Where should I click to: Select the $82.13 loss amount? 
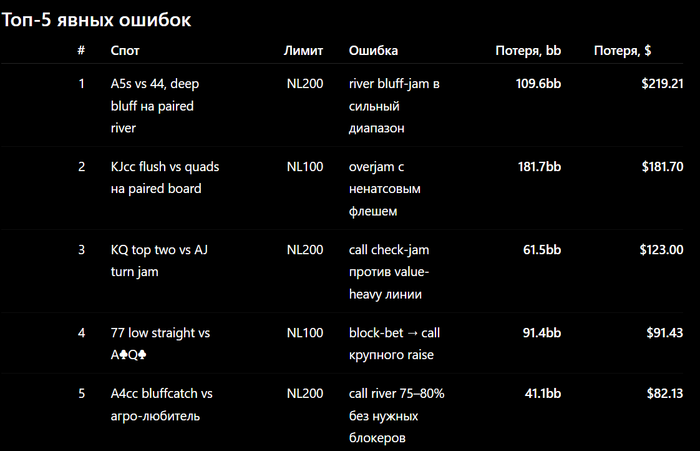[665, 393]
